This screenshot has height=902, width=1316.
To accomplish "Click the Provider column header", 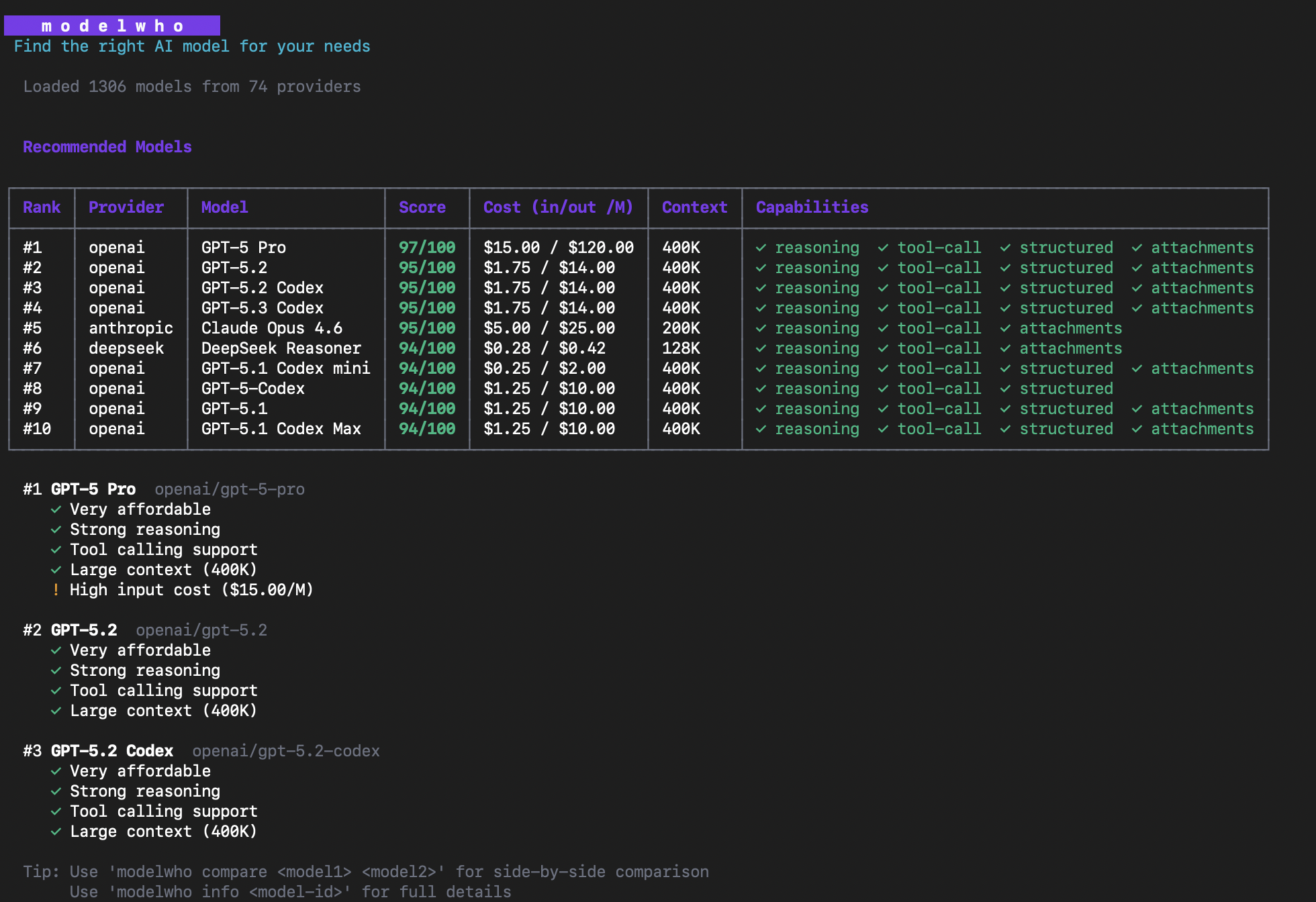I will 126,207.
